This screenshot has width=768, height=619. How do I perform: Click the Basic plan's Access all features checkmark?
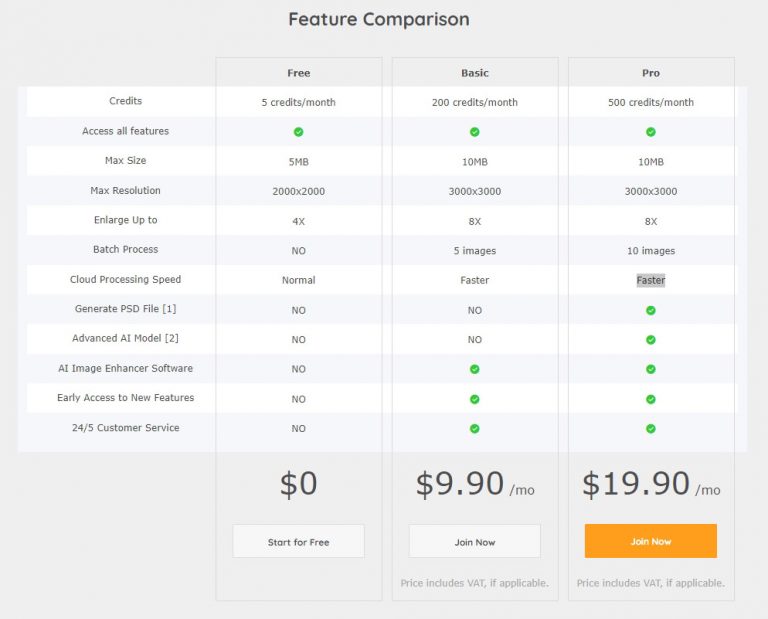[475, 132]
